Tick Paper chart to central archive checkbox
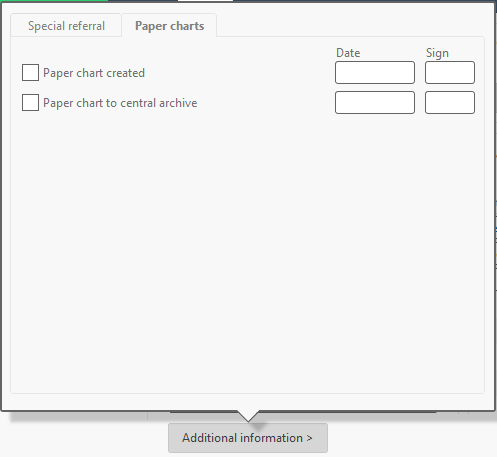 pos(30,103)
